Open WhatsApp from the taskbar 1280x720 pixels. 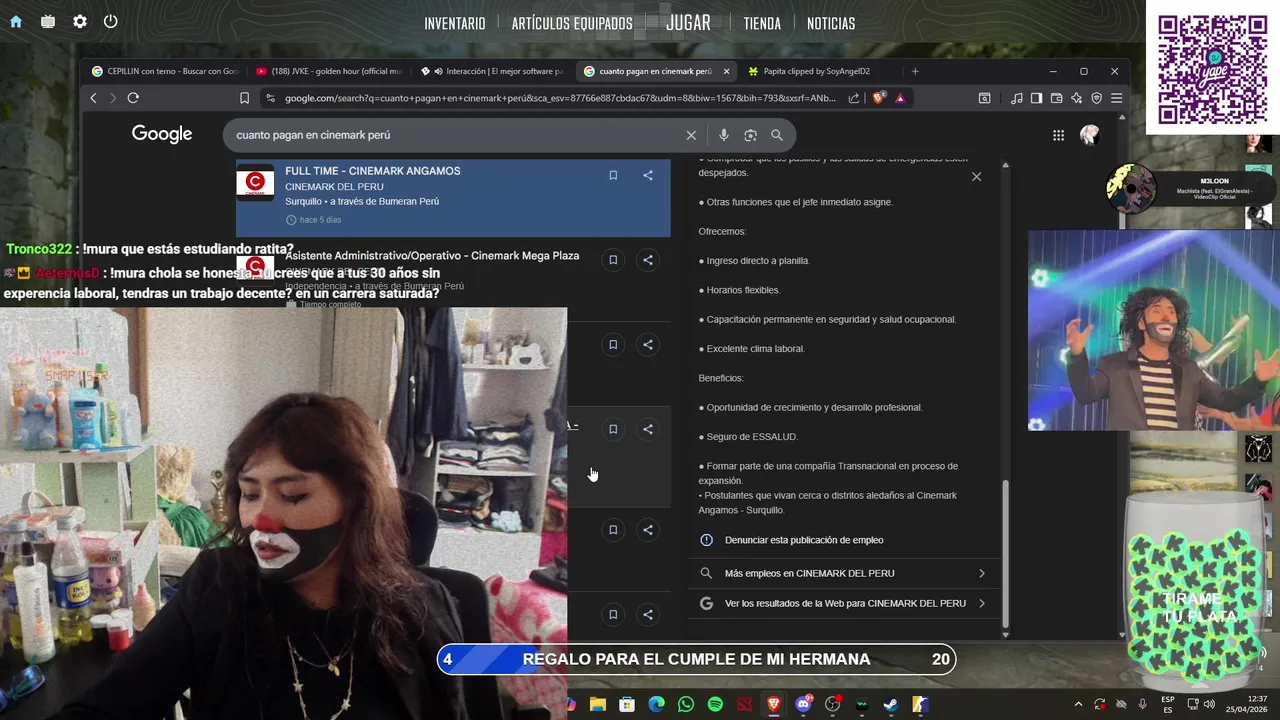pyautogui.click(x=685, y=705)
